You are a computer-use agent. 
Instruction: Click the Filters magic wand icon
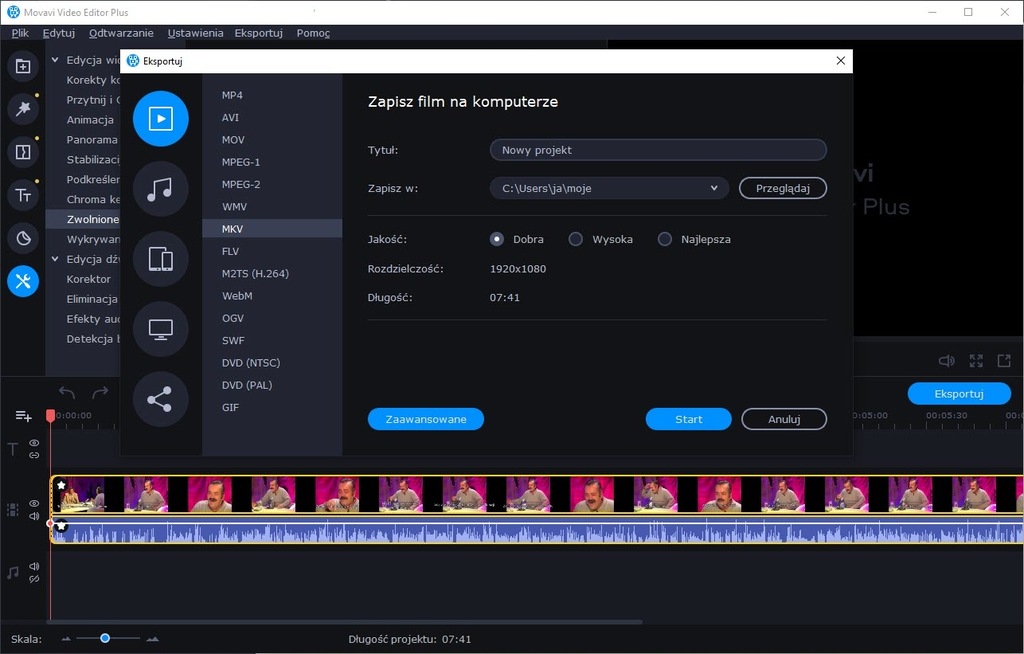coord(23,109)
